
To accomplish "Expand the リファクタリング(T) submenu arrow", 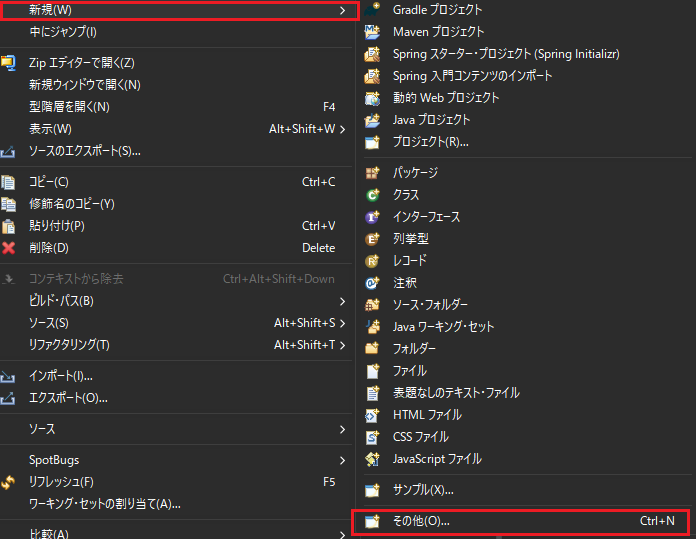I will pyautogui.click(x=342, y=345).
